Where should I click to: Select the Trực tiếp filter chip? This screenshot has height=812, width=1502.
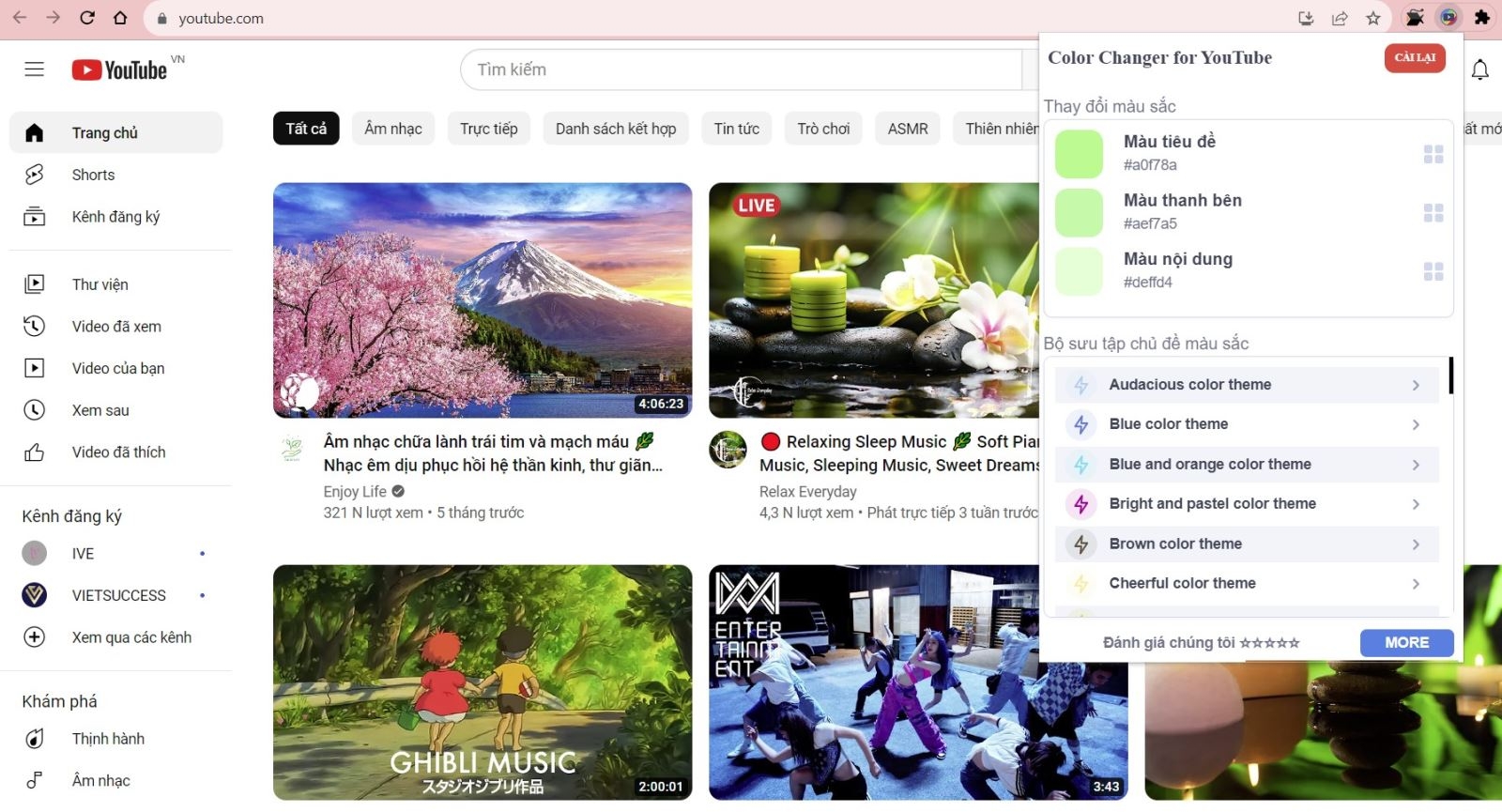click(489, 129)
